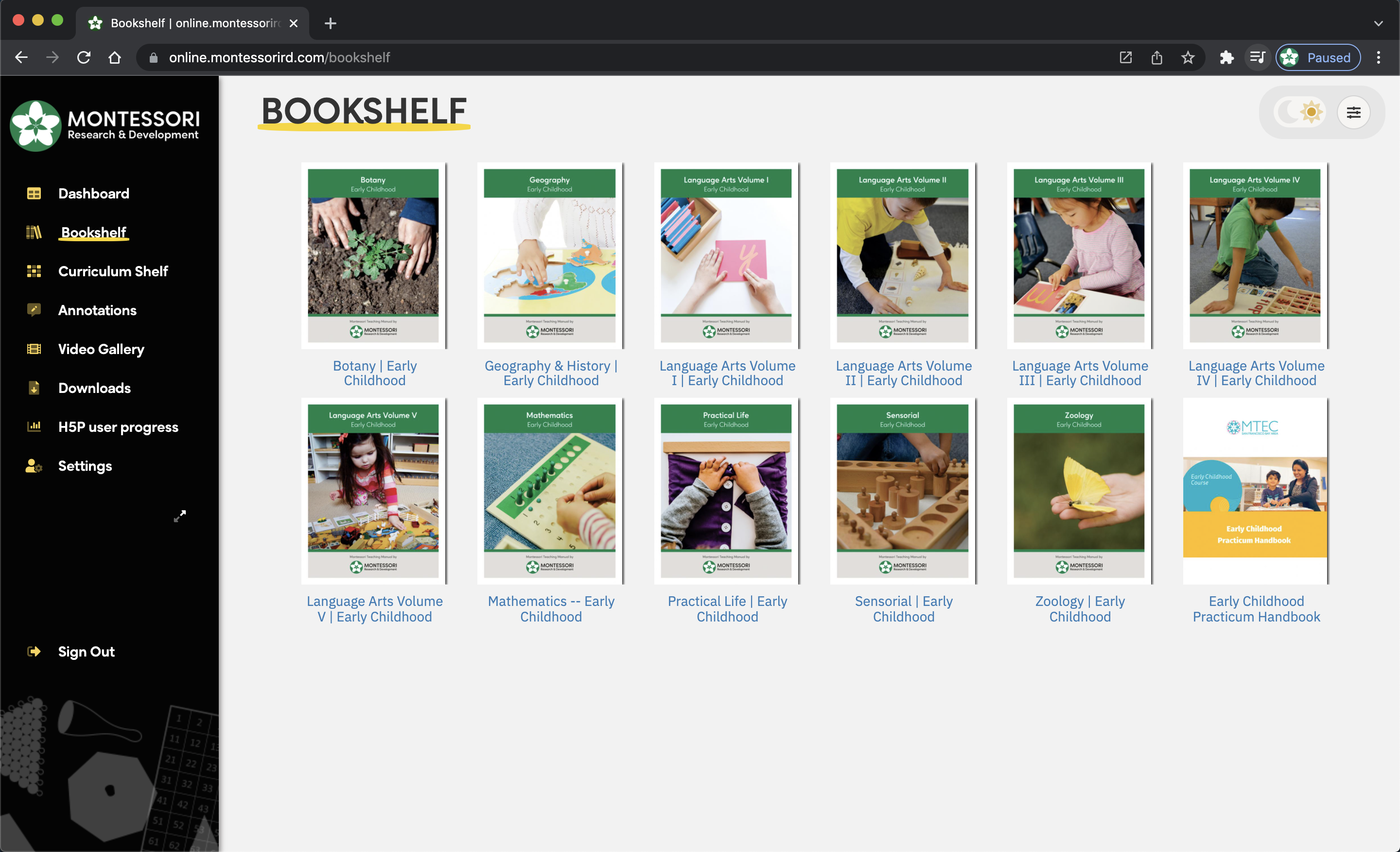
Task: Open Practical Life | Early Childhood link
Action: tap(727, 609)
